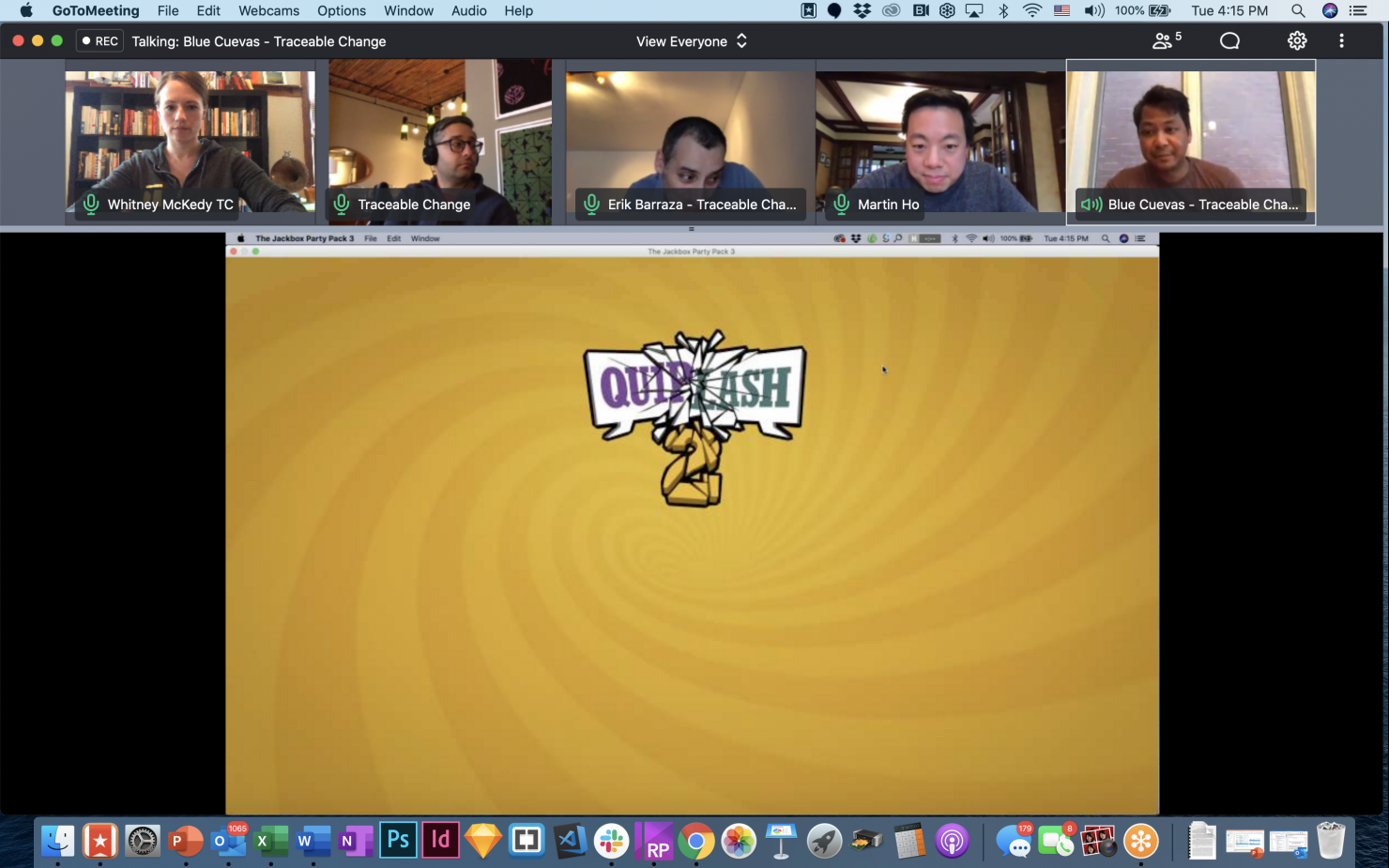Viewport: 1389px width, 868px height.
Task: Open Spotlight search magnifier
Action: pos(1298,10)
